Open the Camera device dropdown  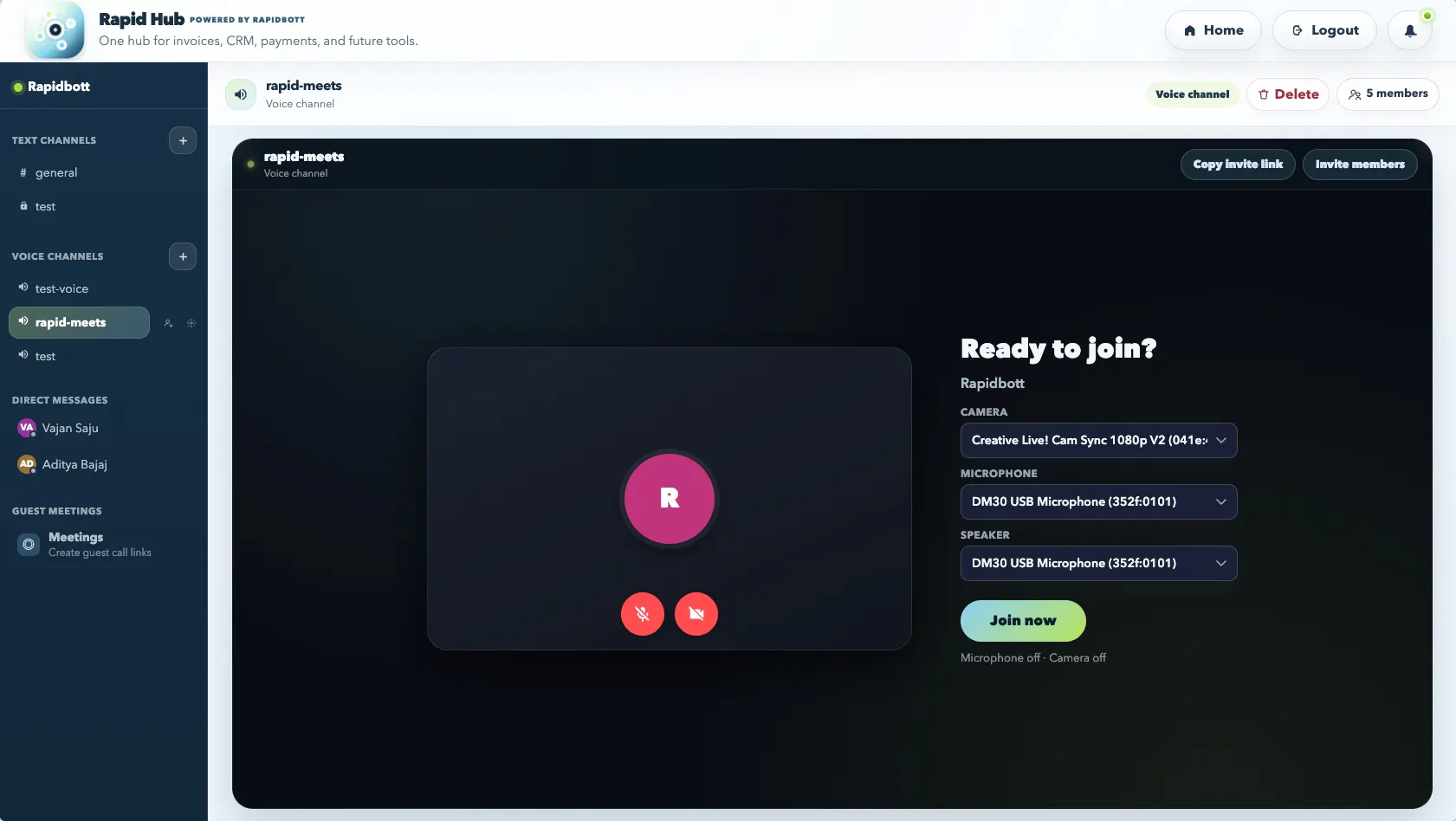click(1098, 440)
